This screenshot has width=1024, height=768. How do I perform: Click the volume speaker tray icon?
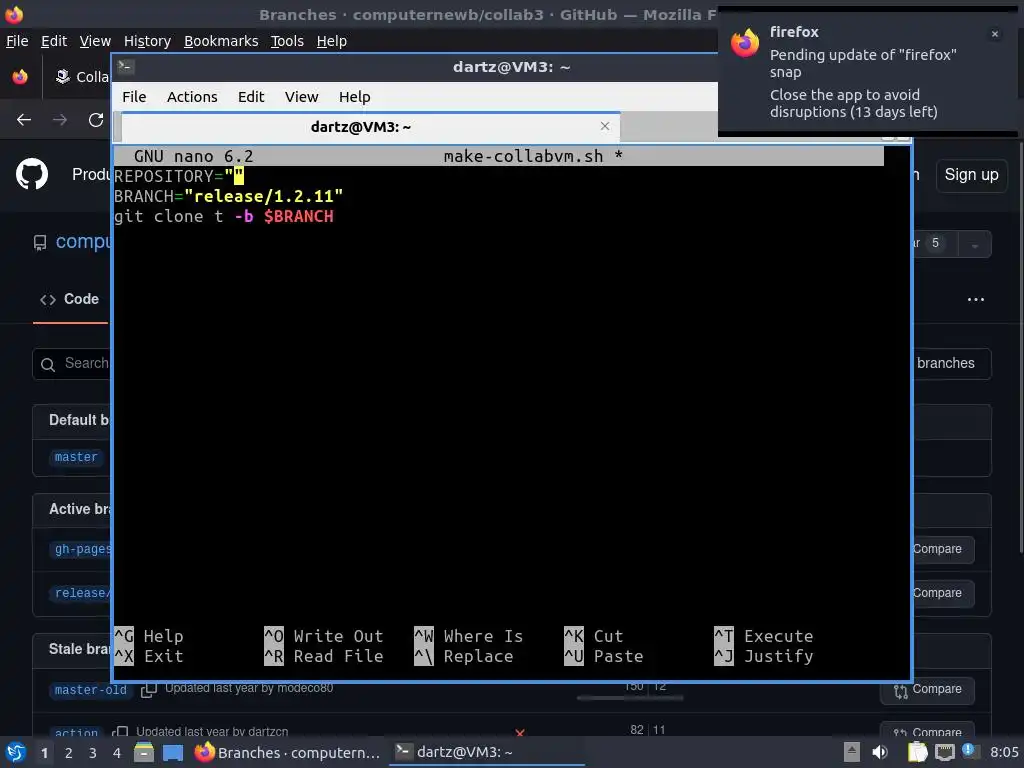[880, 752]
